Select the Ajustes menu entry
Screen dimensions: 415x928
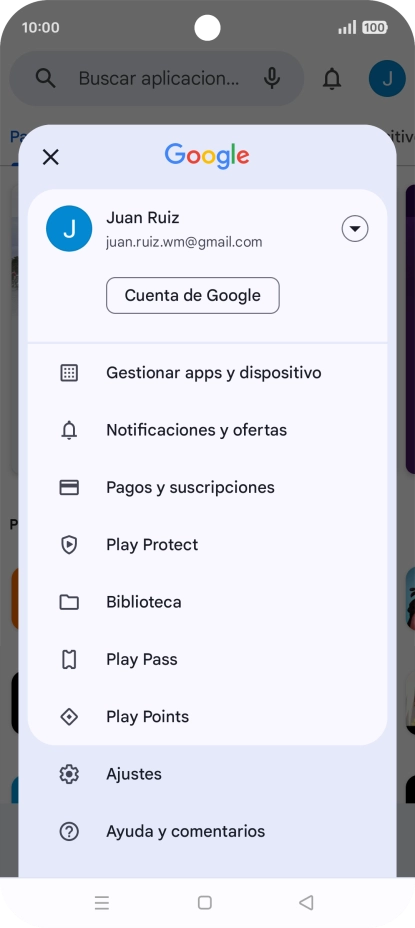(207, 774)
